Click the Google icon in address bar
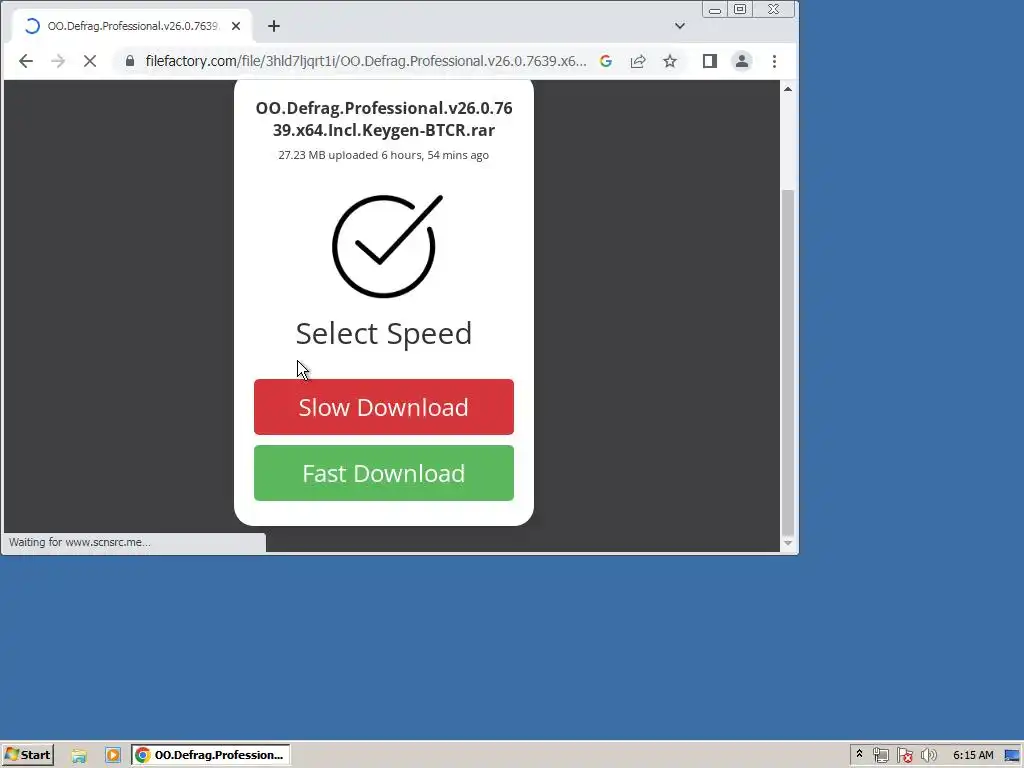 pyautogui.click(x=606, y=61)
